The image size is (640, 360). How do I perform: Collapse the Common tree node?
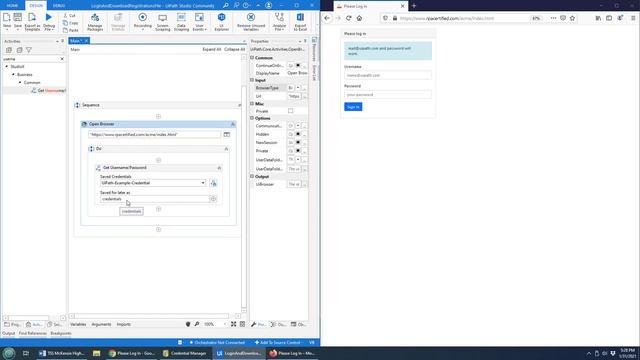pyautogui.click(x=20, y=82)
